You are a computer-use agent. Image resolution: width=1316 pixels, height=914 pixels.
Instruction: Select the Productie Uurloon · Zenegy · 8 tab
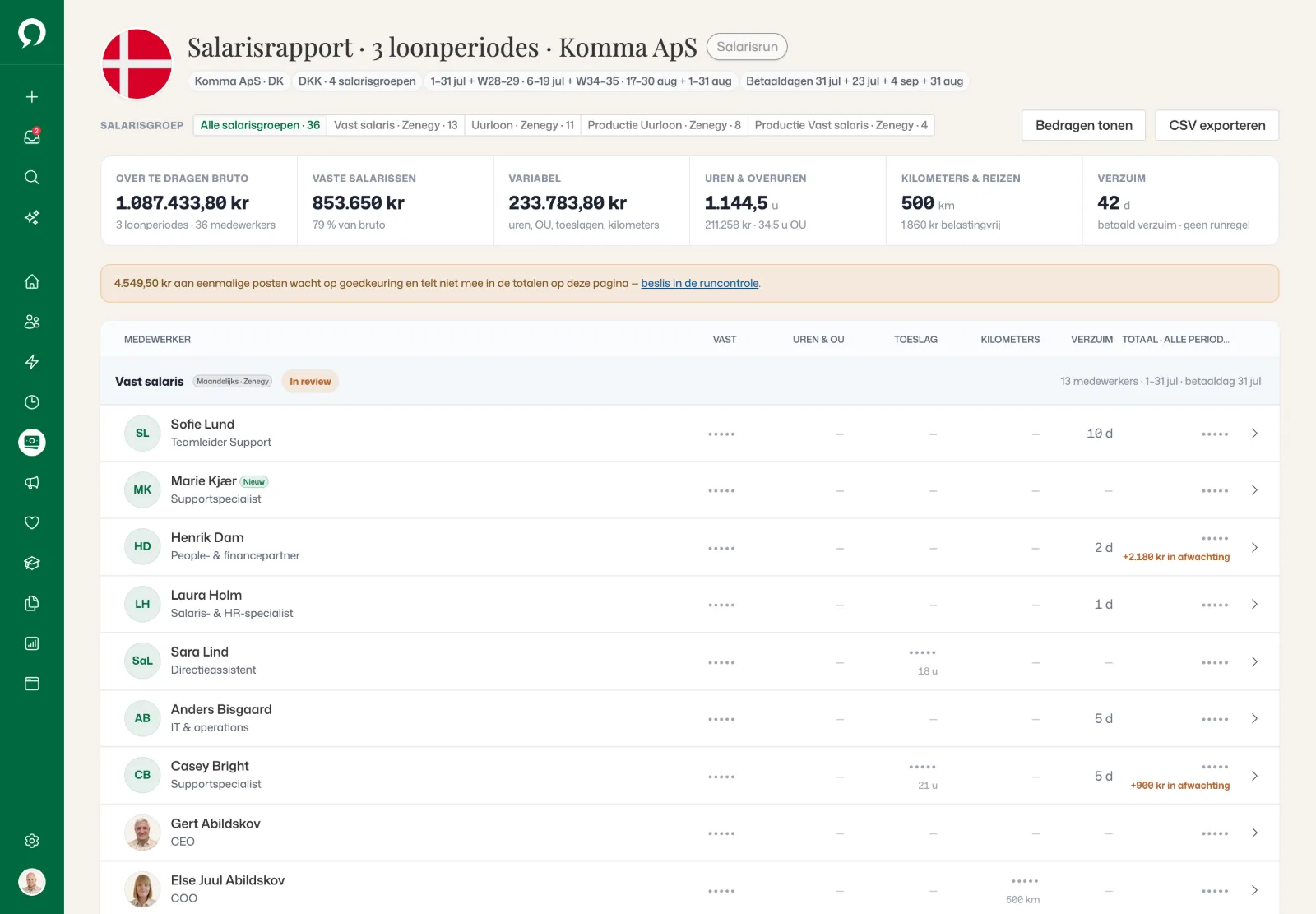coord(664,125)
